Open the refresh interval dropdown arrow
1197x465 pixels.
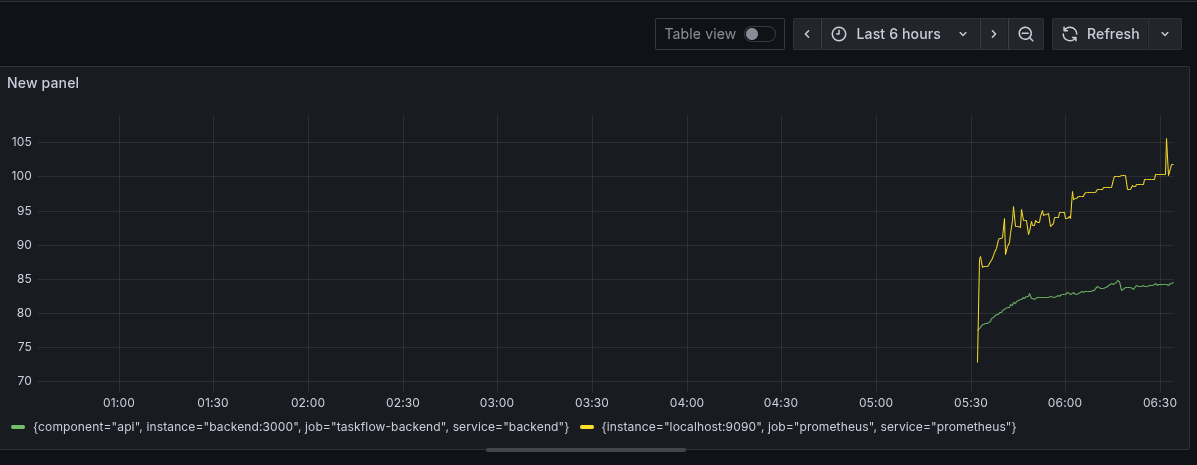click(x=1165, y=34)
